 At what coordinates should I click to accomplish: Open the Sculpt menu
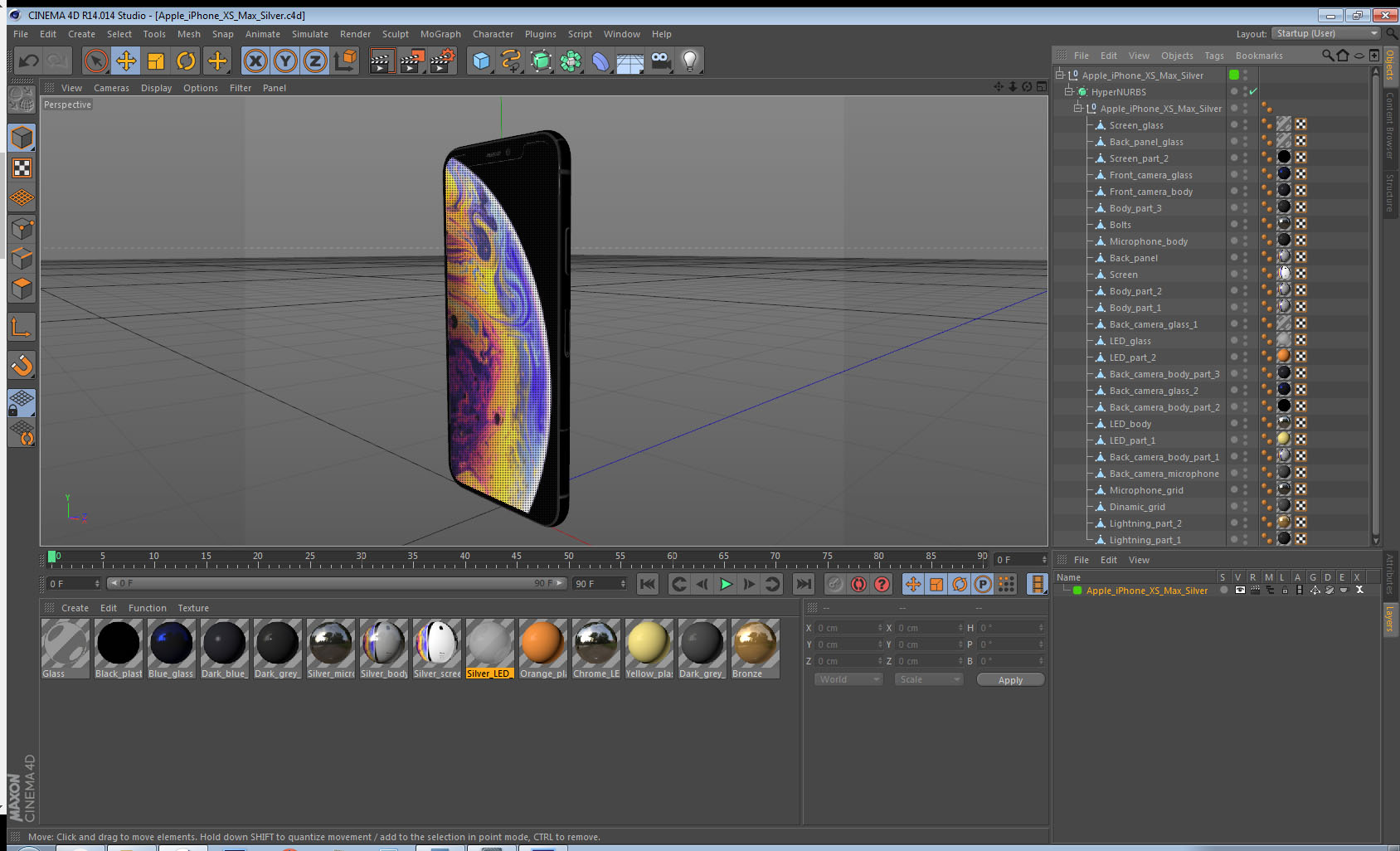point(396,34)
